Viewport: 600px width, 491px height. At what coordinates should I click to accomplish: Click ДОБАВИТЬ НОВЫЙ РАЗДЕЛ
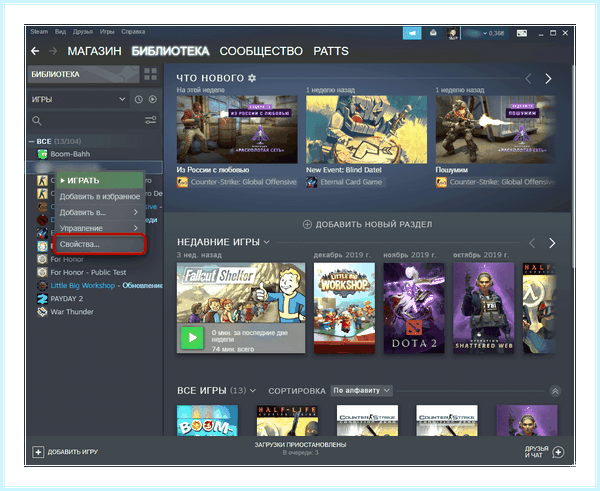pyautogui.click(x=367, y=225)
